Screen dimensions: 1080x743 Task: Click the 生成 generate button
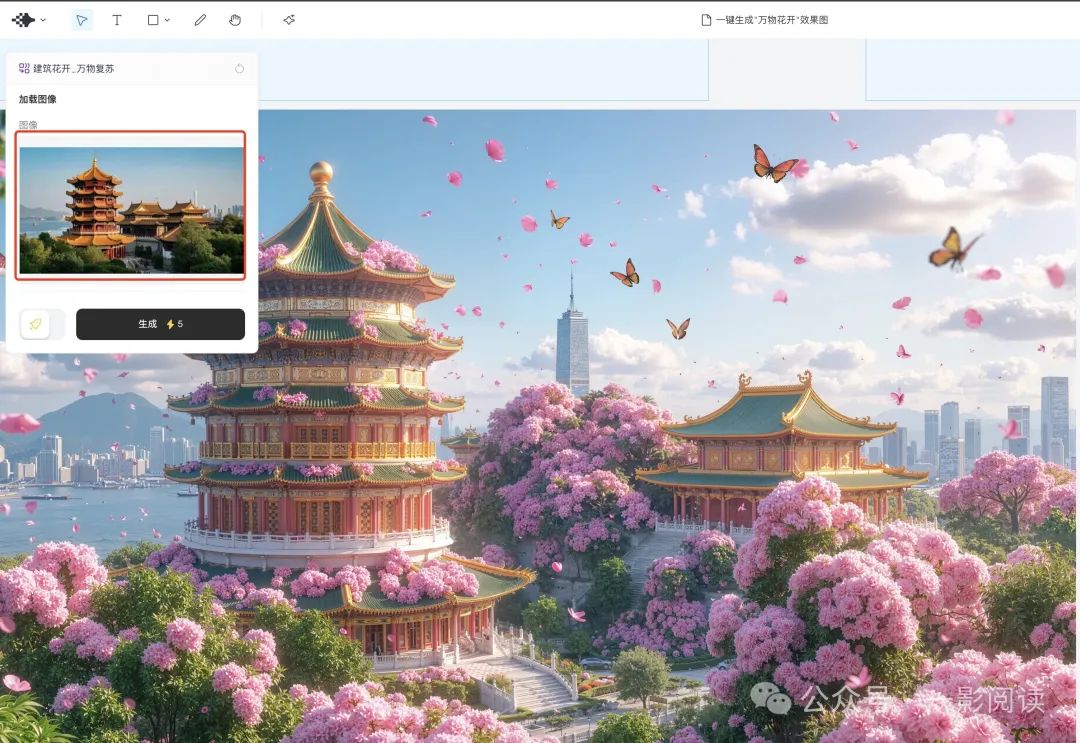[x=160, y=324]
